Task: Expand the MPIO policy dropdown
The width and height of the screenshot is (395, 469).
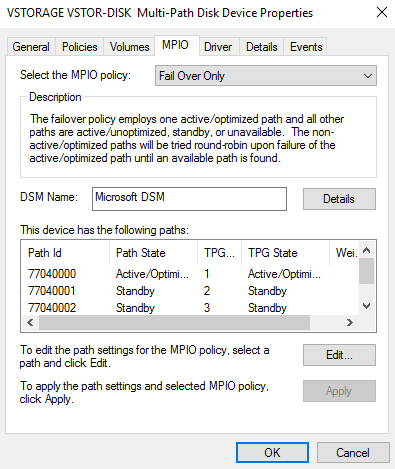Action: pyautogui.click(x=266, y=76)
